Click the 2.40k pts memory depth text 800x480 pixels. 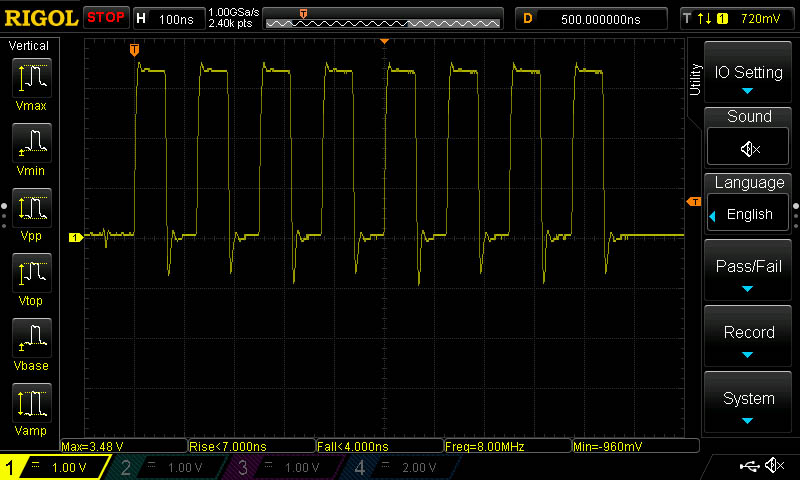[x=231, y=23]
